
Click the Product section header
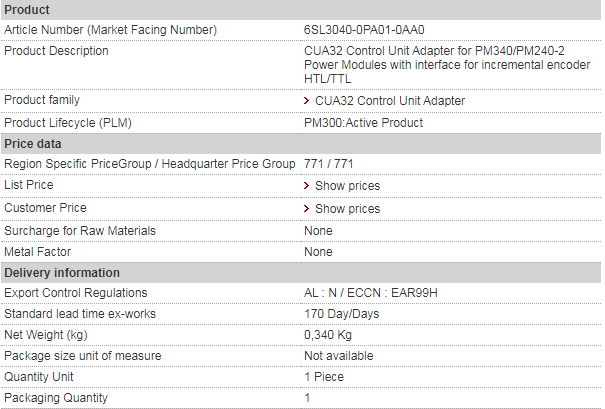pyautogui.click(x=301, y=10)
